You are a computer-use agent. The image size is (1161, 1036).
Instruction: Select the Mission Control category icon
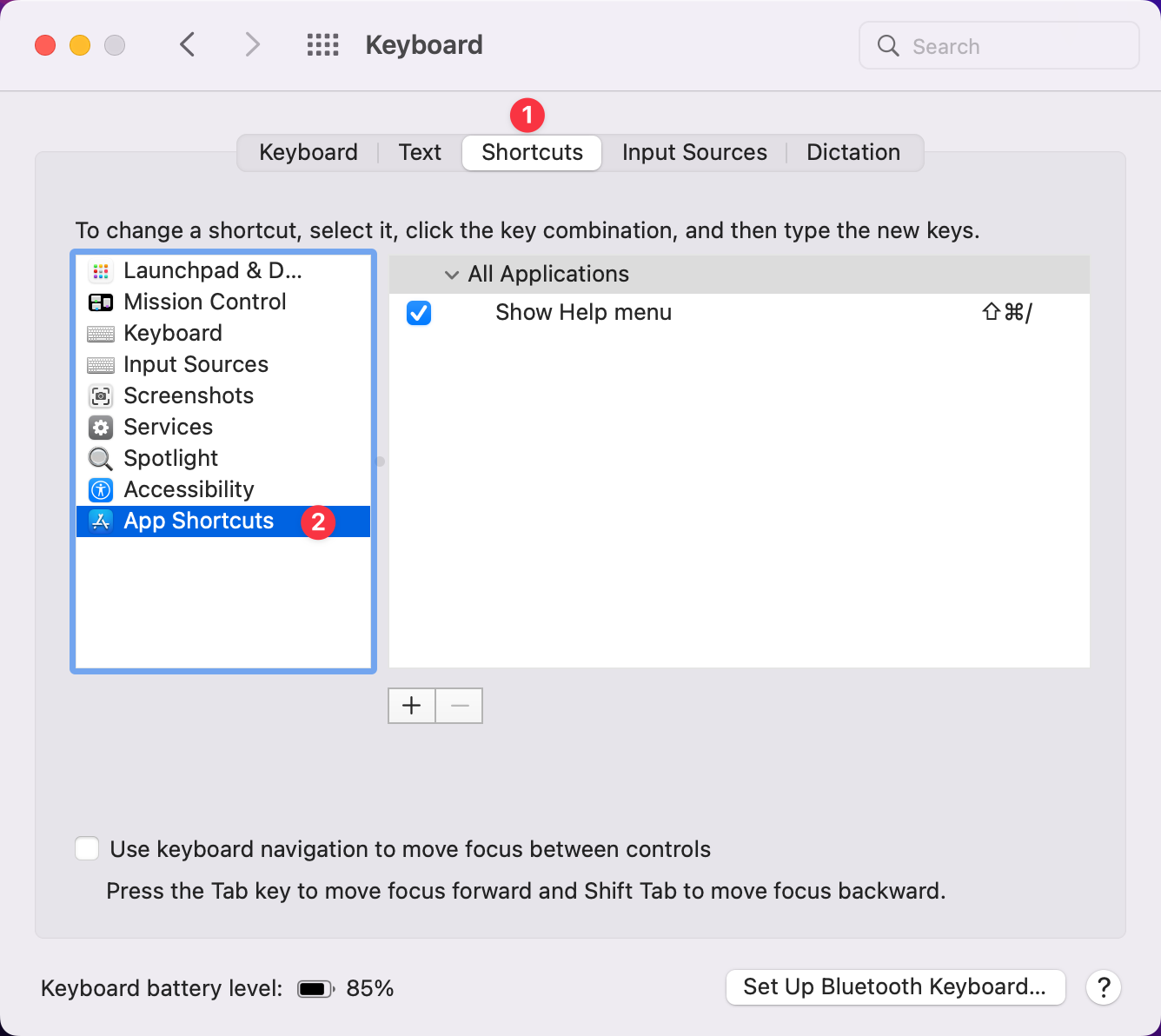pyautogui.click(x=101, y=302)
